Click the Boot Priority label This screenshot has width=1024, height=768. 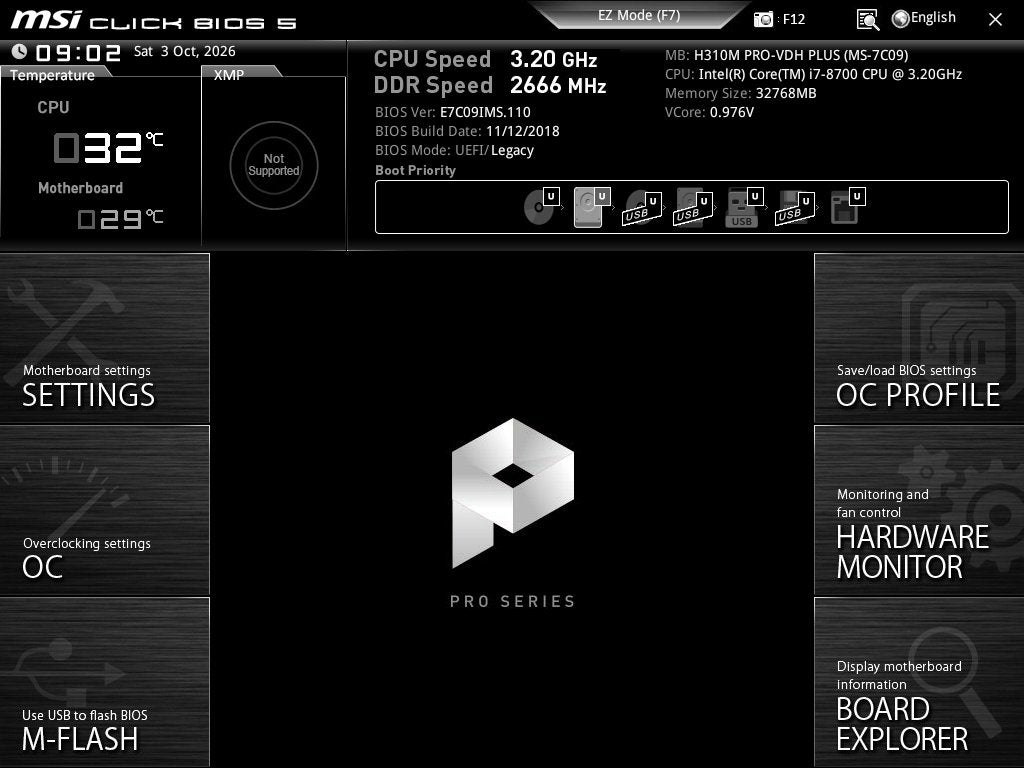(x=415, y=170)
